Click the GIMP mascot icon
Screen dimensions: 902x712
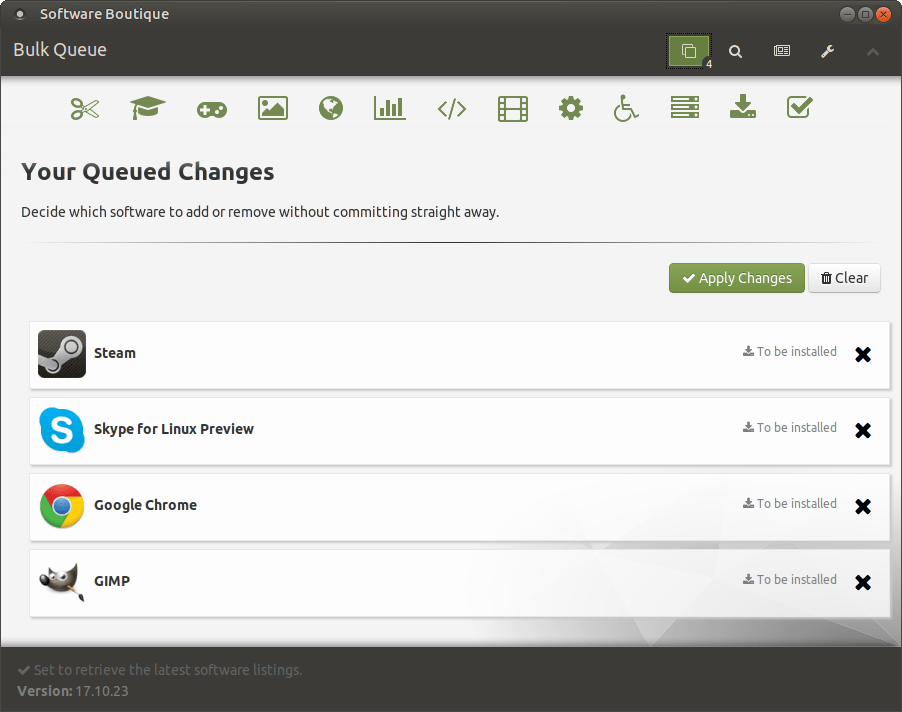coord(62,581)
